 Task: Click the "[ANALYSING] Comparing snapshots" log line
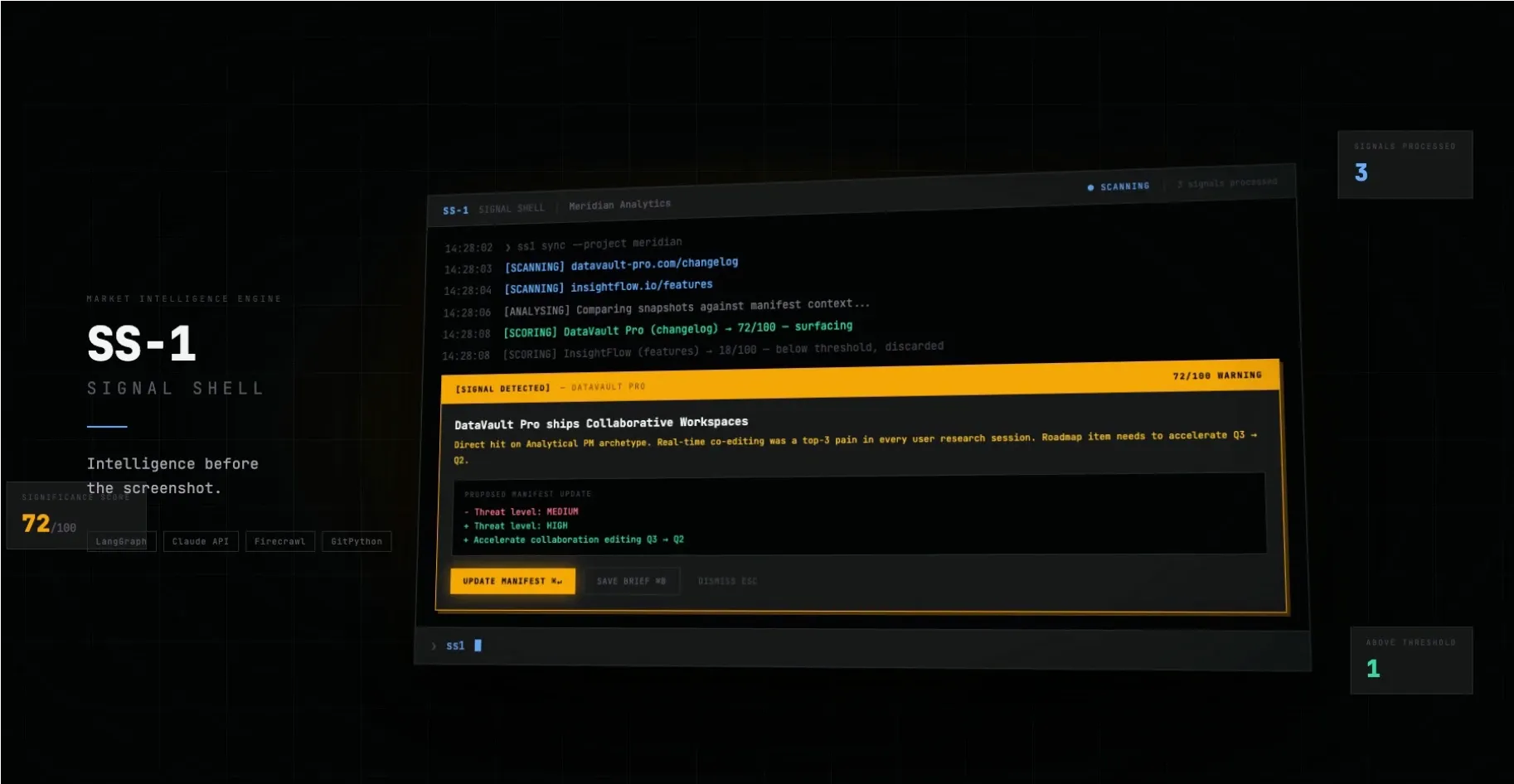[x=687, y=307]
